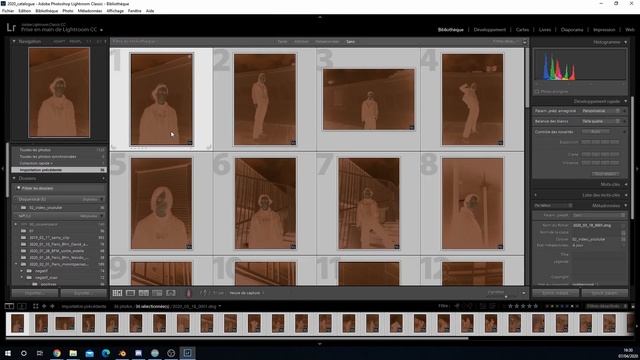Set five star rating filter
The image size is (640, 360).
[x=536, y=306]
